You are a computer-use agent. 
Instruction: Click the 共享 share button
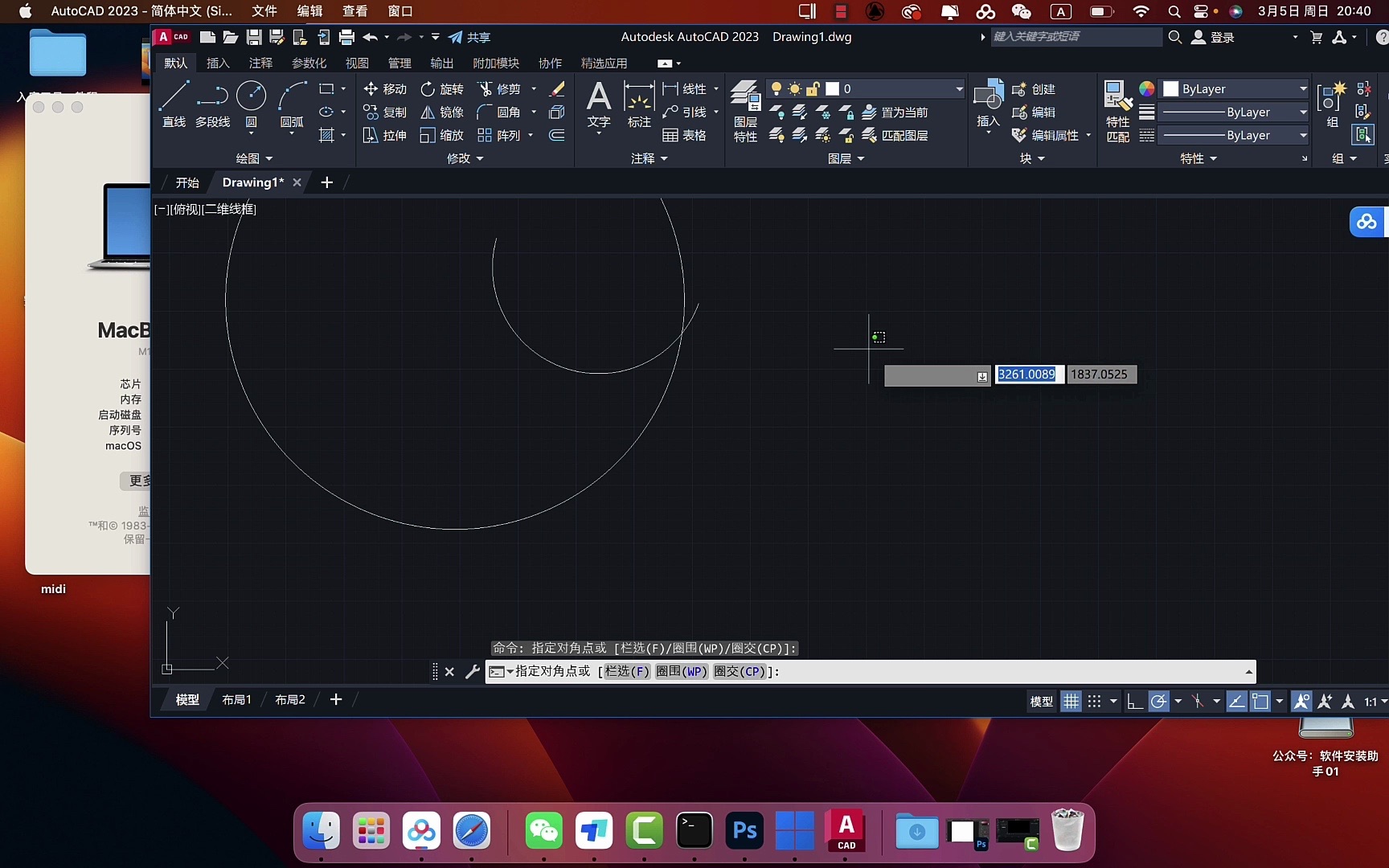(470, 37)
